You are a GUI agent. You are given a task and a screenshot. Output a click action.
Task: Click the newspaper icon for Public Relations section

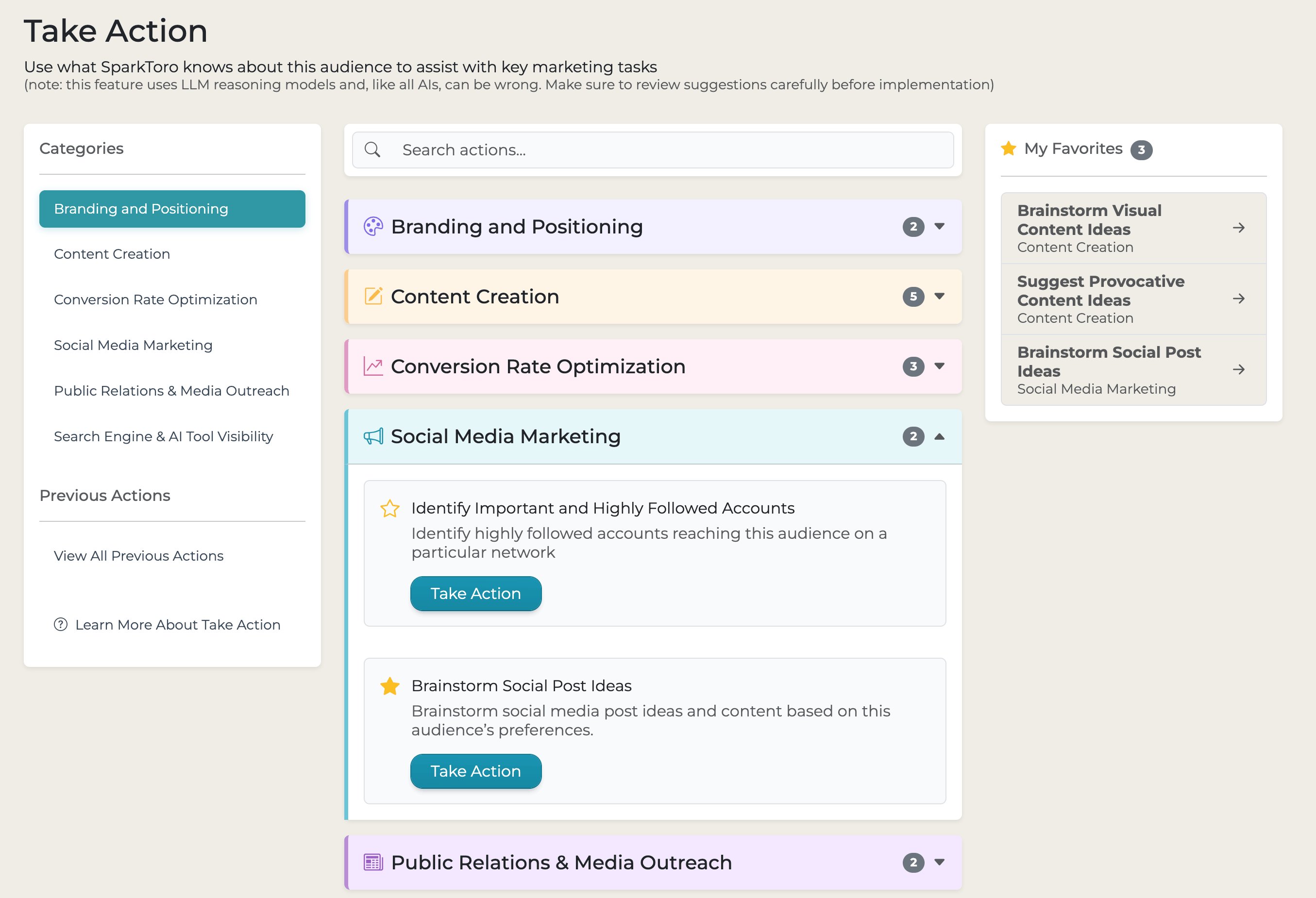point(373,863)
